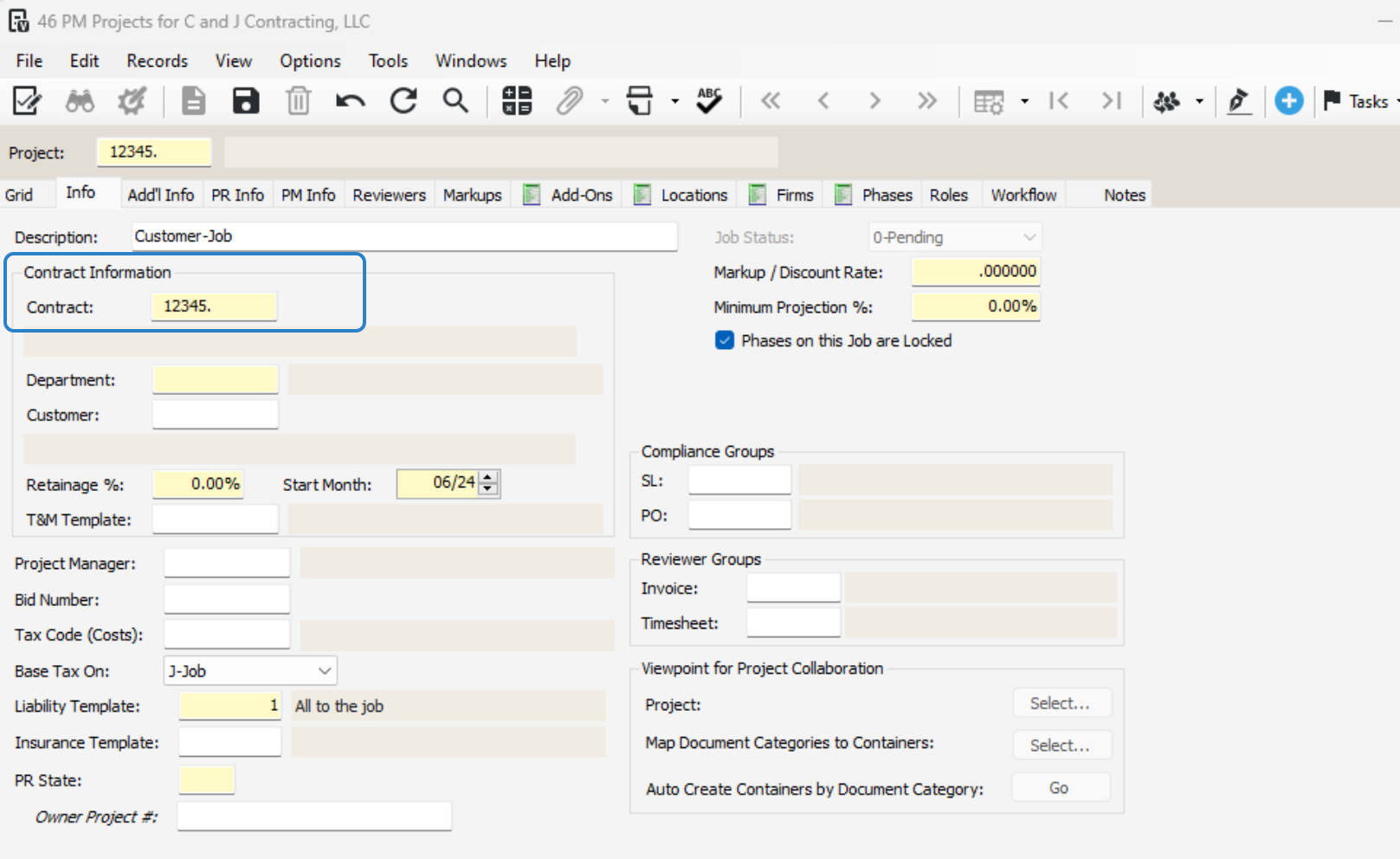Click the Description field

click(404, 236)
